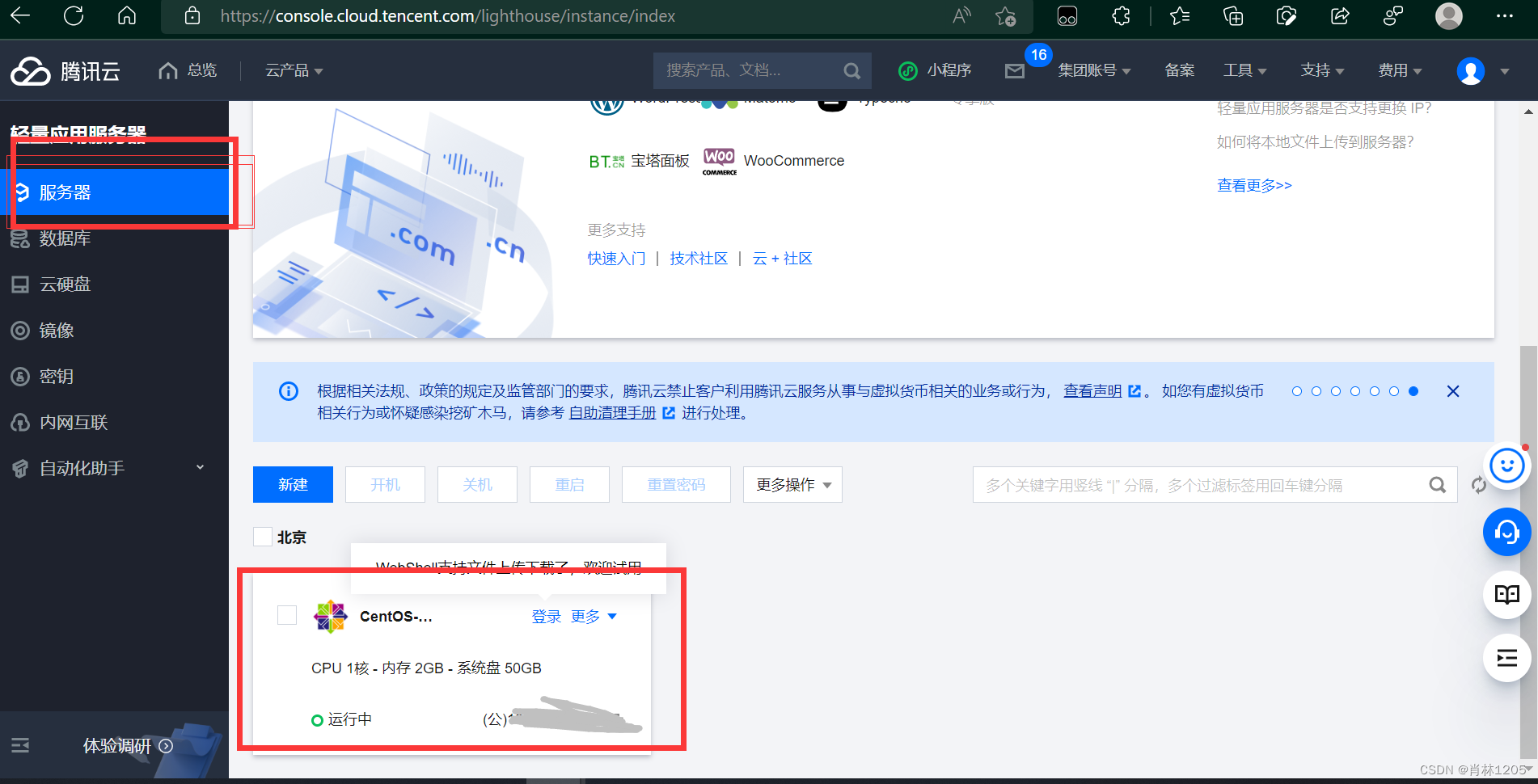Click the 搜索产品、文档 search box
Screen dimensions: 1538x784
coord(763,71)
